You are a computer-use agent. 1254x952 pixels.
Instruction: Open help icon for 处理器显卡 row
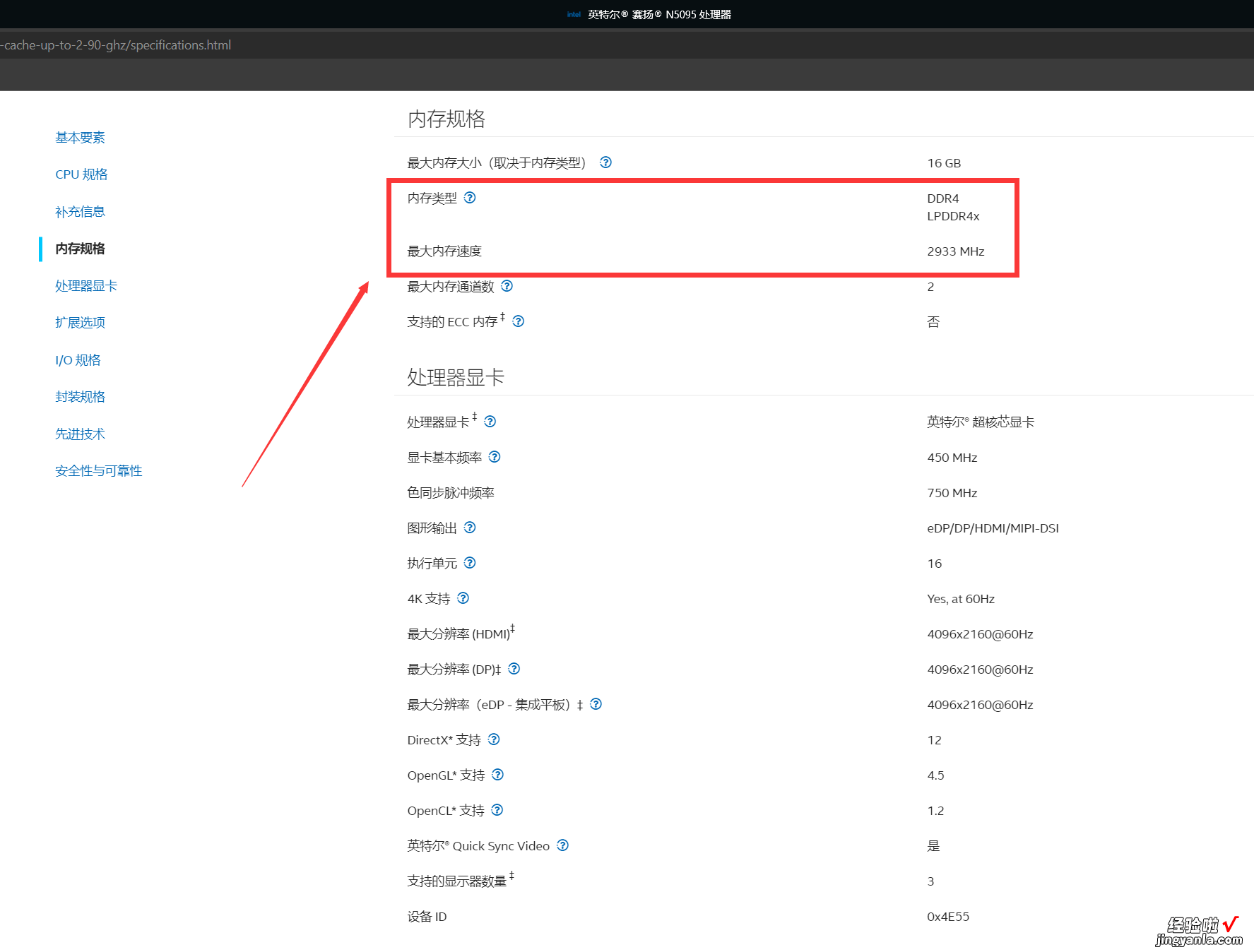point(490,422)
